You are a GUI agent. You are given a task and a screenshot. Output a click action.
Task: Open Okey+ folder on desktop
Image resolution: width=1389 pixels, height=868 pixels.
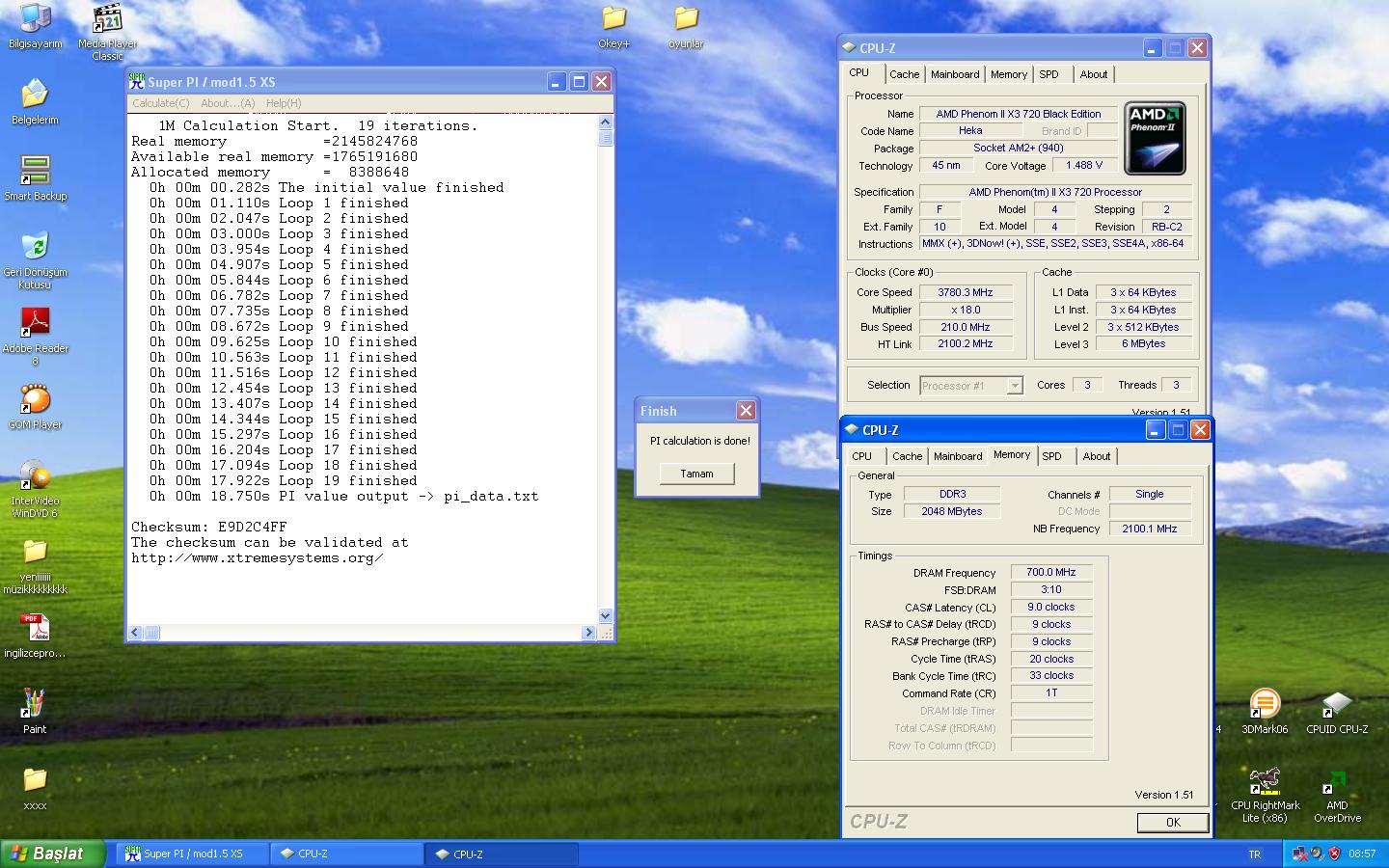(x=613, y=26)
